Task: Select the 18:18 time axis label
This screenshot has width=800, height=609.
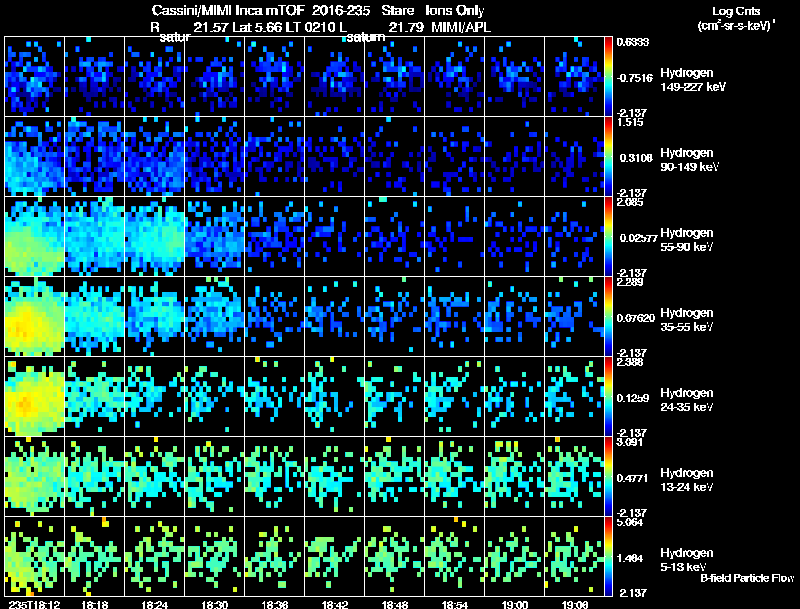Action: point(94,604)
